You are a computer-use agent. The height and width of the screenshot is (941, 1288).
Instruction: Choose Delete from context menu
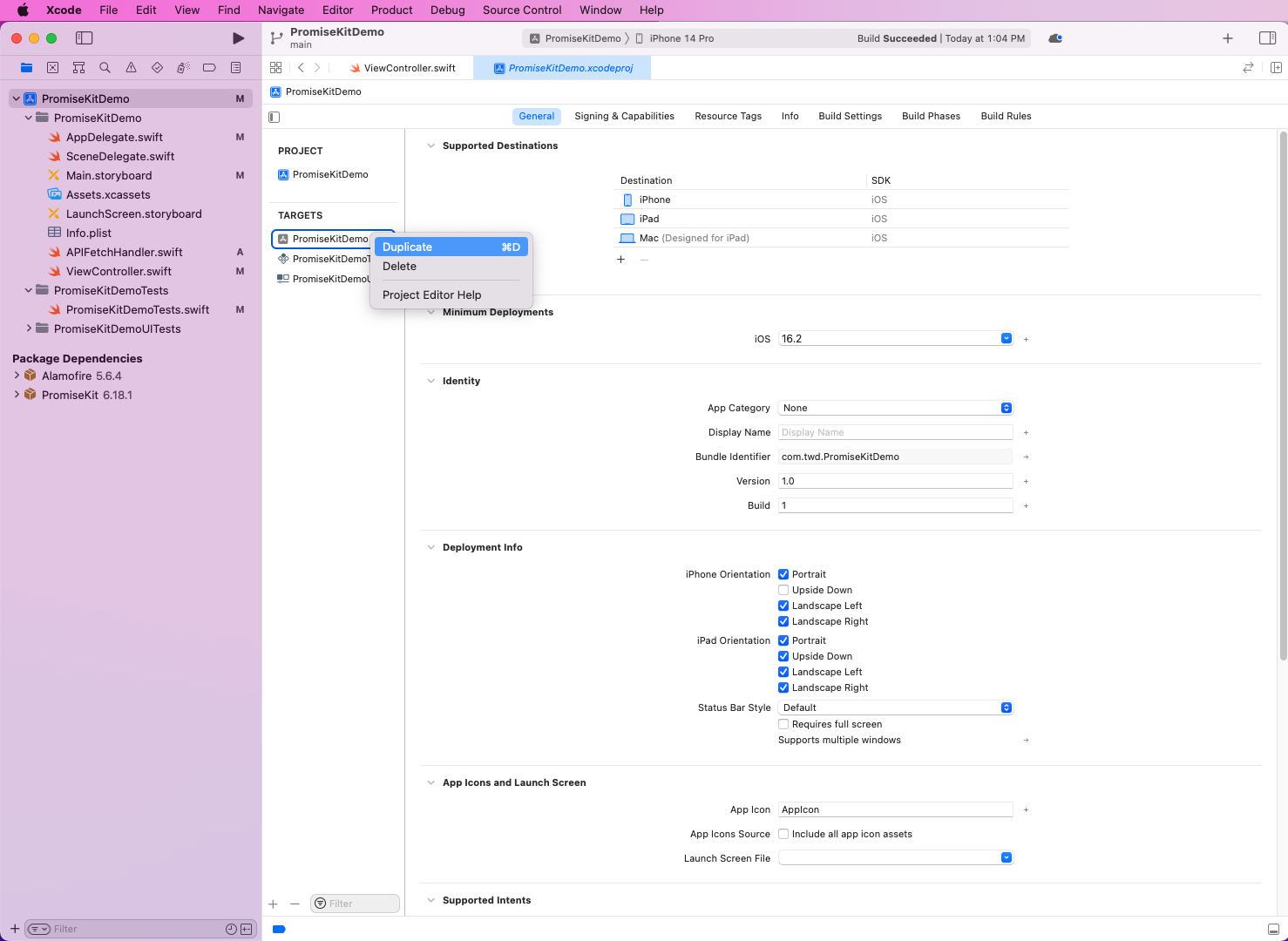click(451, 267)
